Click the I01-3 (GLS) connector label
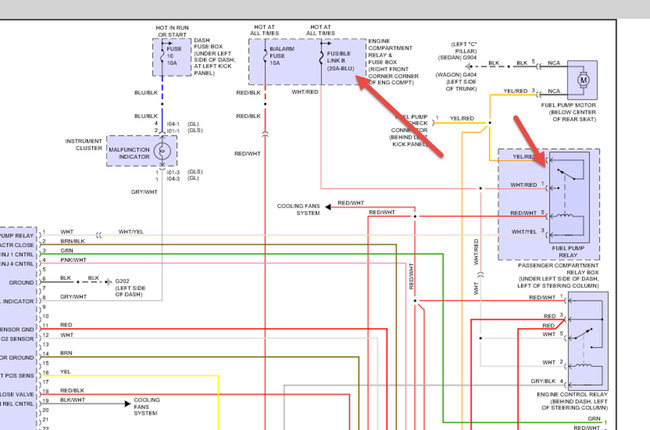Screen dimensions: 650x430 pyautogui.click(x=184, y=172)
